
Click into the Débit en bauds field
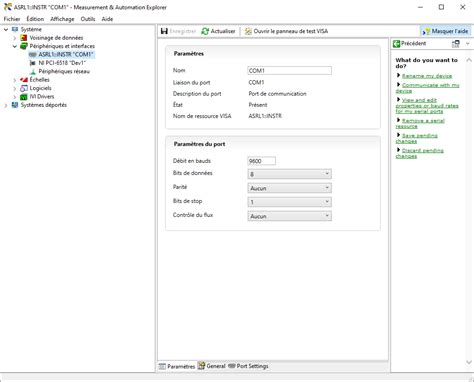(x=262, y=161)
